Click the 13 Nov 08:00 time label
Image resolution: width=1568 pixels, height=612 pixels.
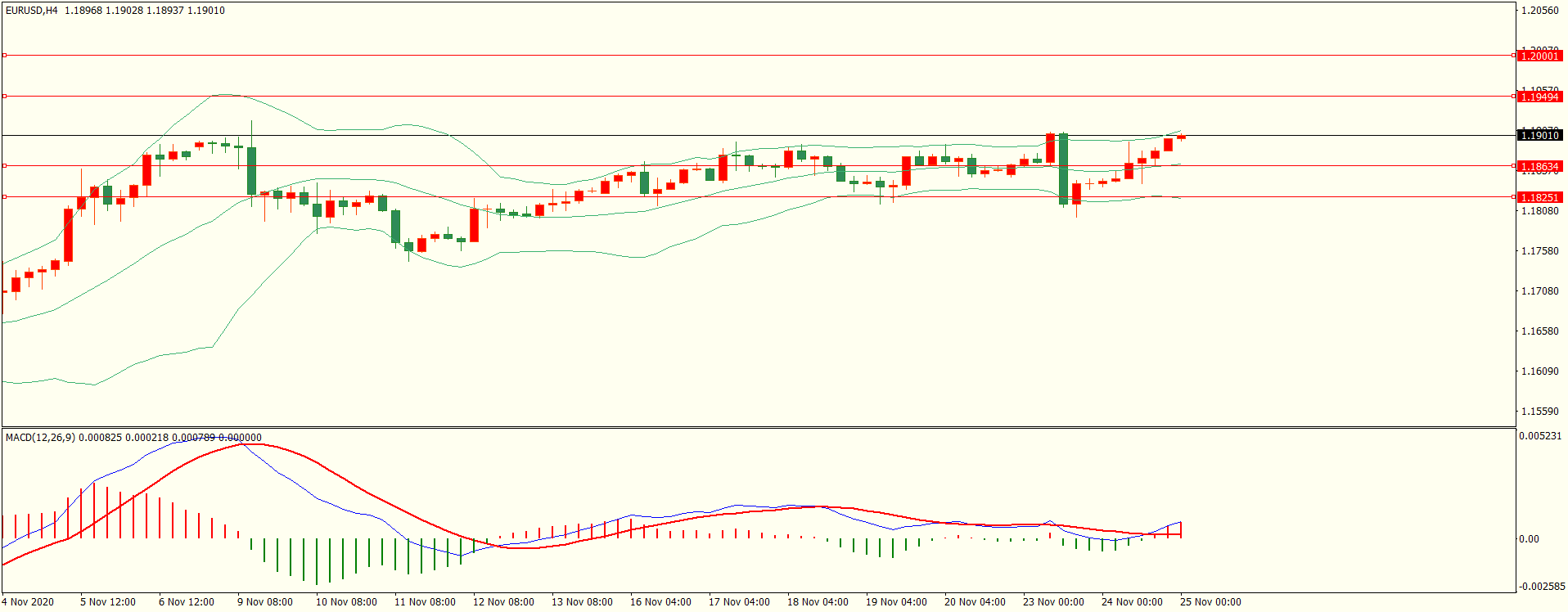coord(582,602)
